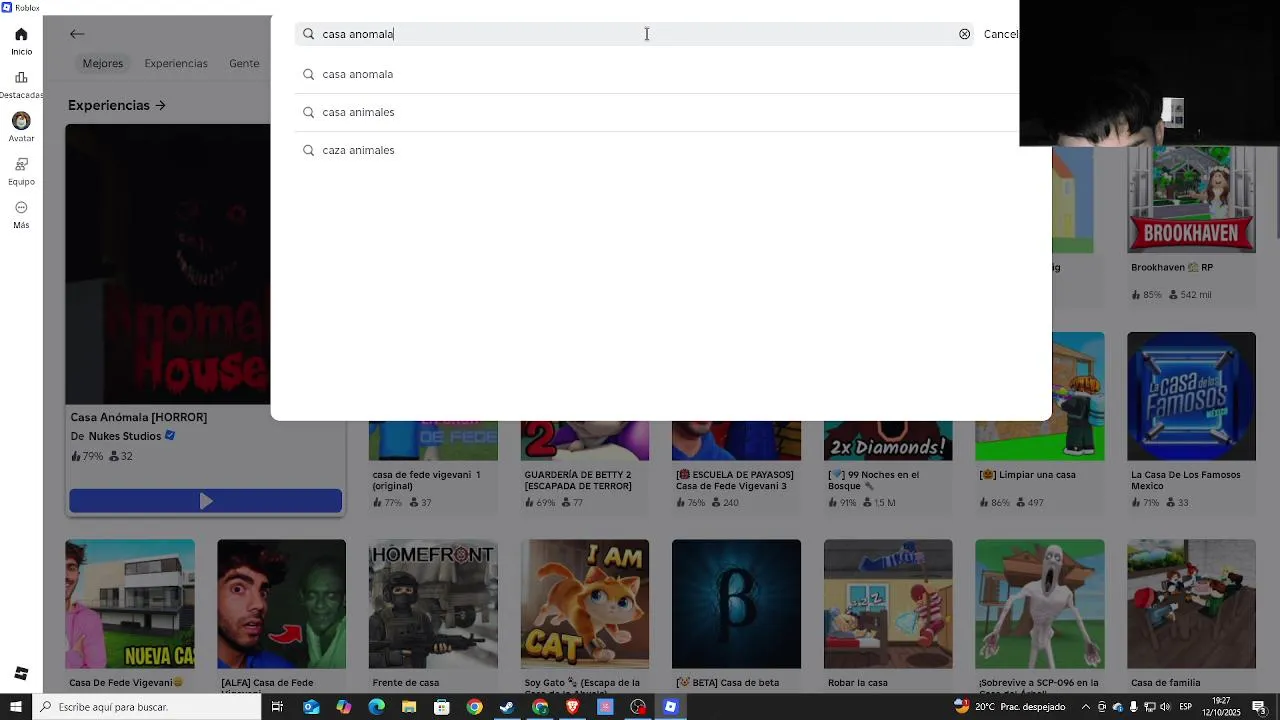The width and height of the screenshot is (1280, 720).
Task: Switch to the Gente tab
Action: click(244, 63)
